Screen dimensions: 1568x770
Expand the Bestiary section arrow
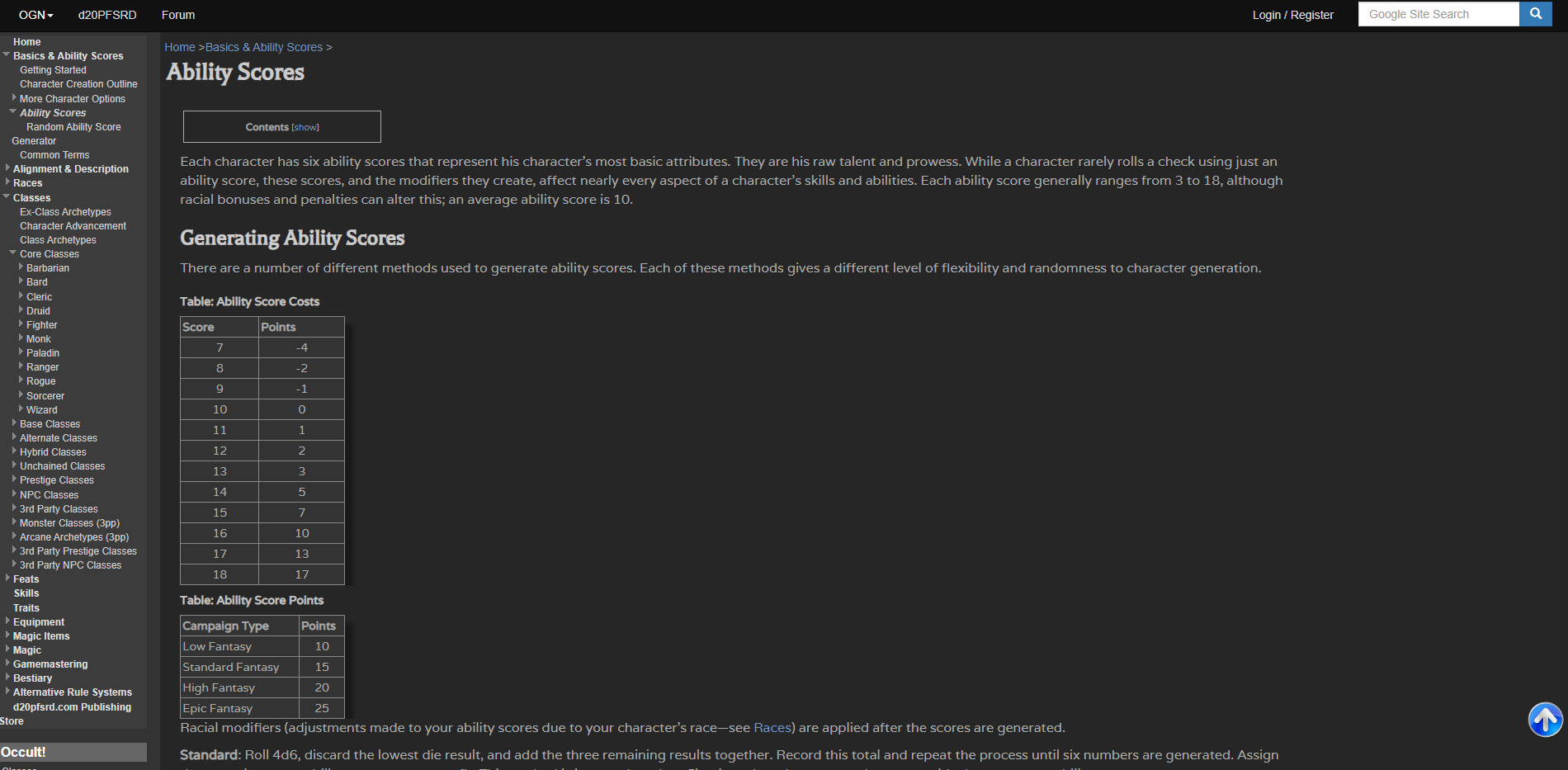pyautogui.click(x=7, y=678)
